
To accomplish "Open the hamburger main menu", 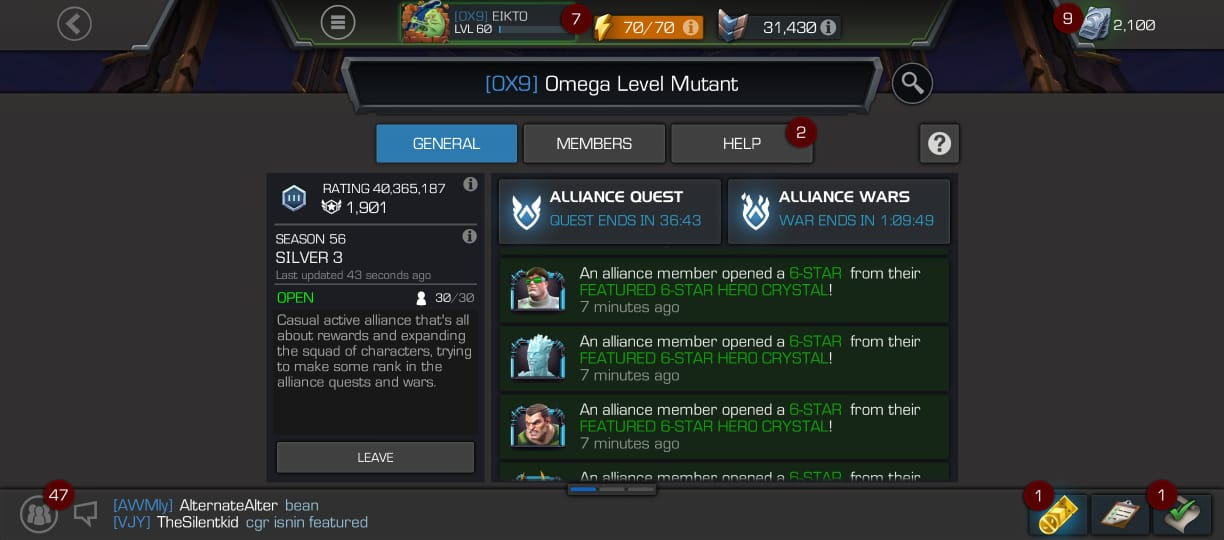I will pos(338,22).
